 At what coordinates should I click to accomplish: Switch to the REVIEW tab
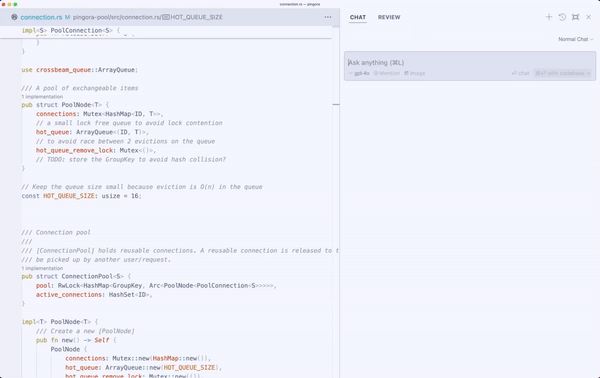(389, 17)
